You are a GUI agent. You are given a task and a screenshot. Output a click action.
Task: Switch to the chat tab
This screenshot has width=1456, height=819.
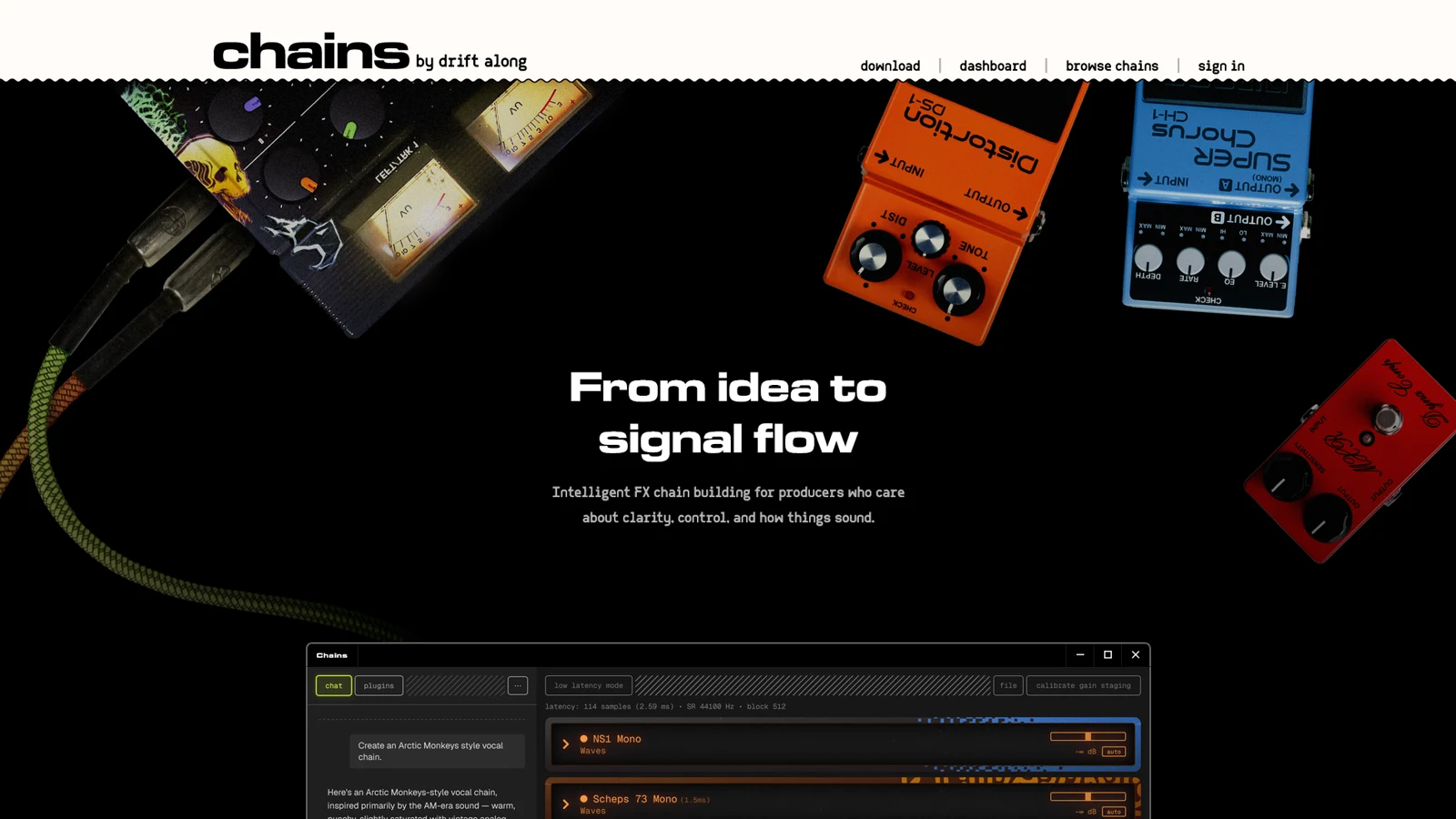334,685
